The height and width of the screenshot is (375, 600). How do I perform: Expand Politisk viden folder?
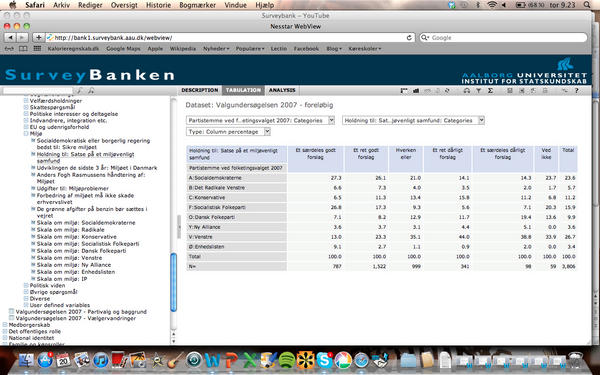[26, 285]
